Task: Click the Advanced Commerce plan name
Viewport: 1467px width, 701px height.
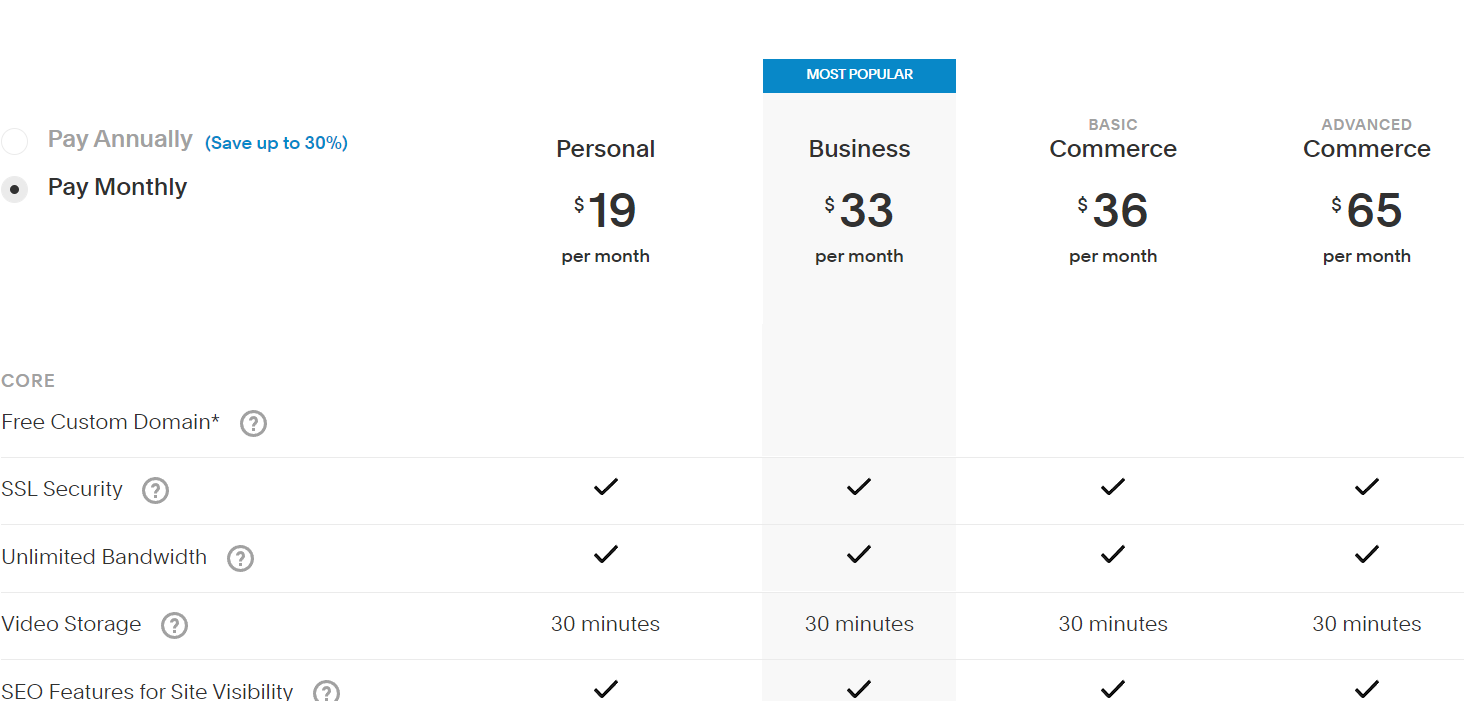Action: (x=1366, y=148)
